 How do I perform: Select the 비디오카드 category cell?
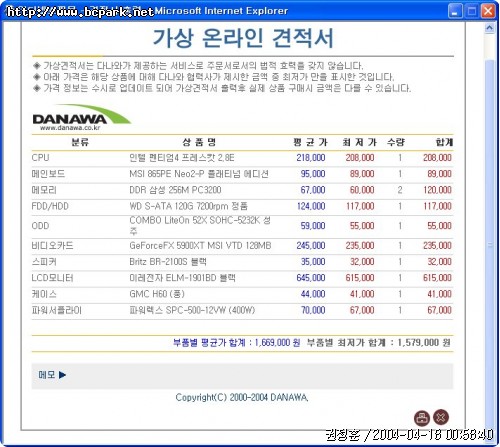tap(52, 246)
